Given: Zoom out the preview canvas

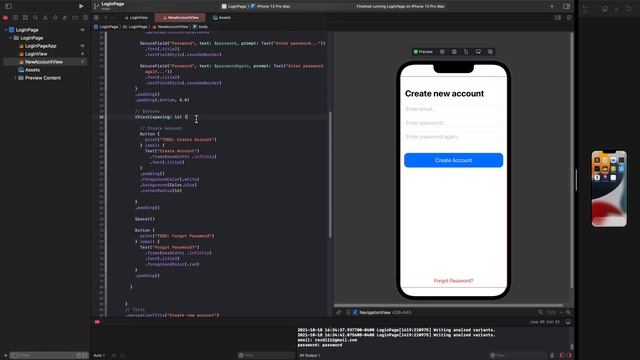Looking at the screenshot, I should coord(540,312).
